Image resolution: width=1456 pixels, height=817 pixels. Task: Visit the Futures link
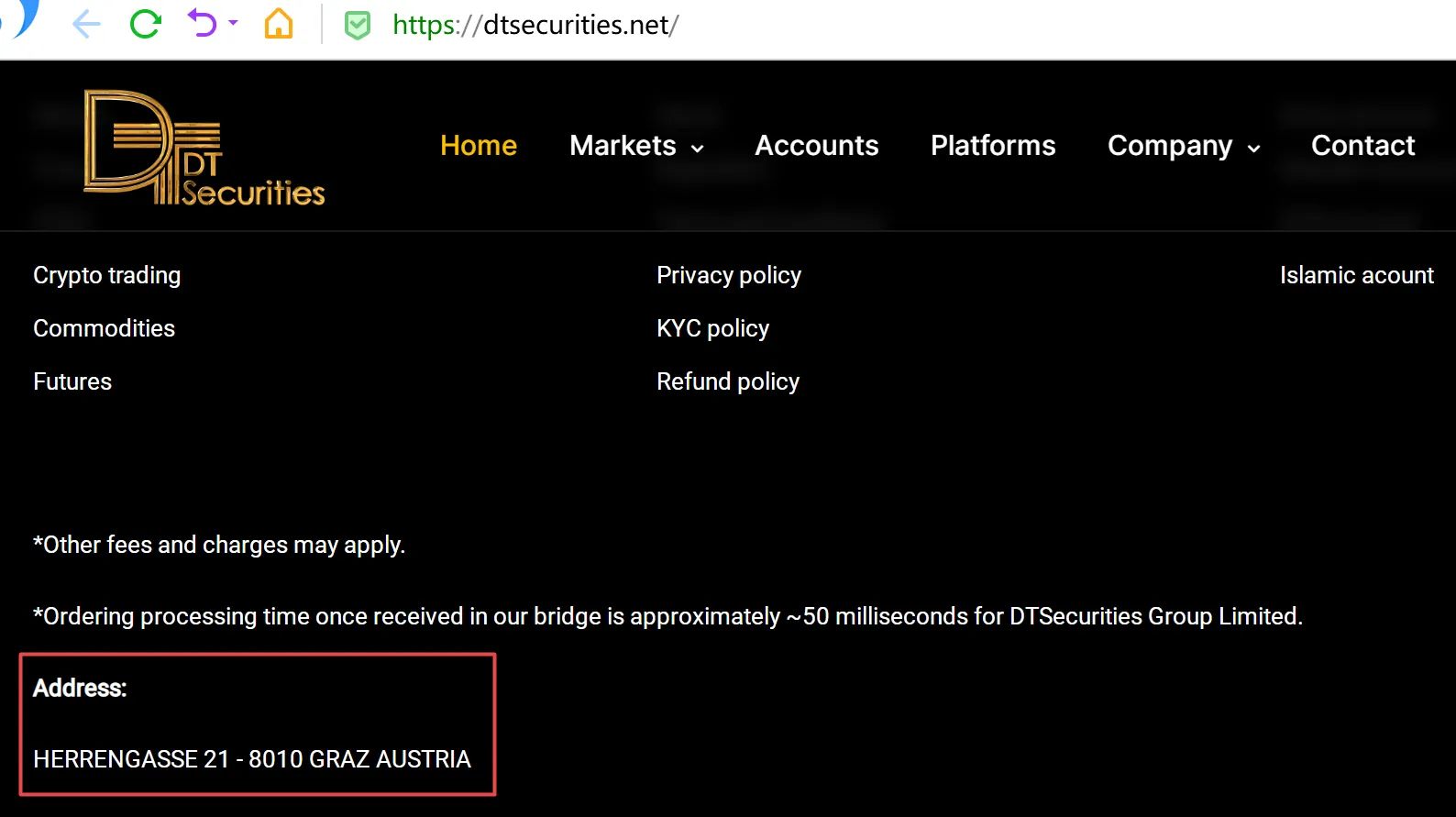click(72, 381)
